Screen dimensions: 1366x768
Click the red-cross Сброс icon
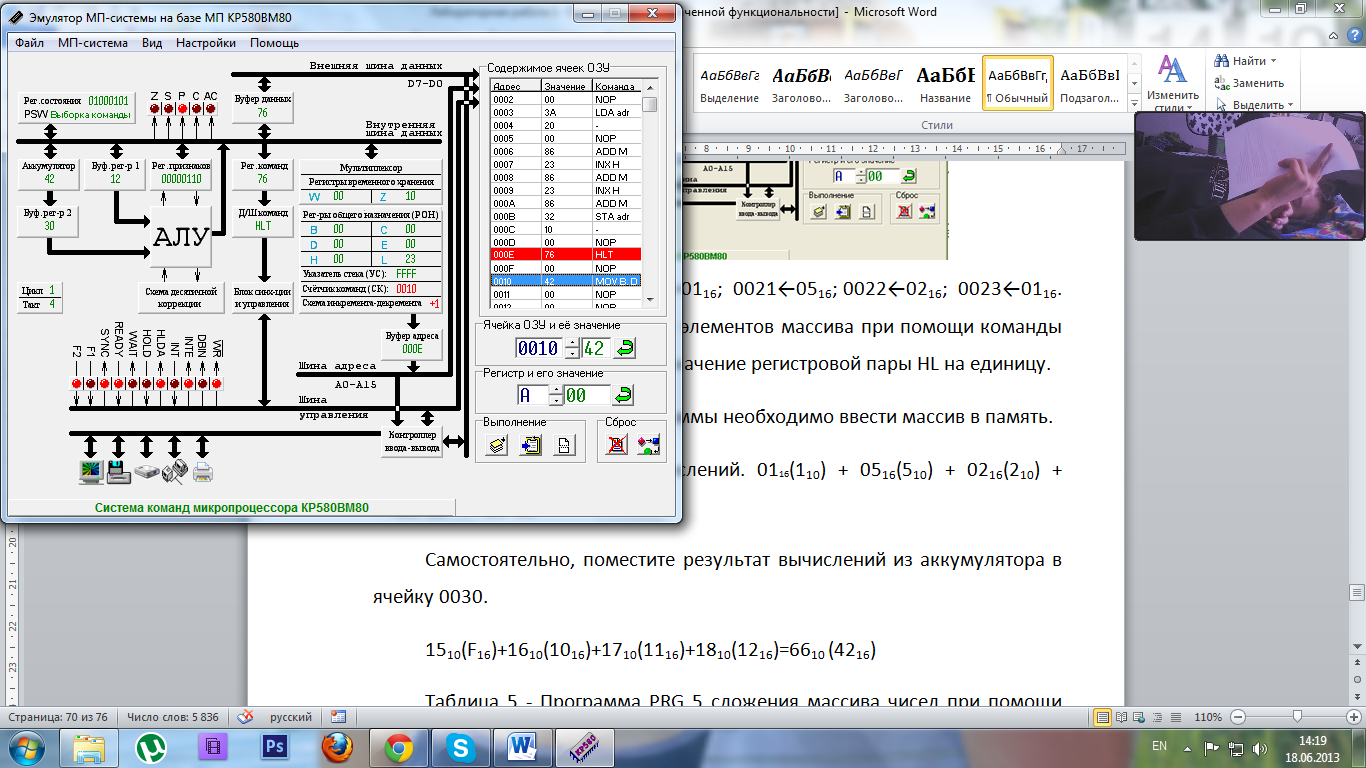pos(617,446)
